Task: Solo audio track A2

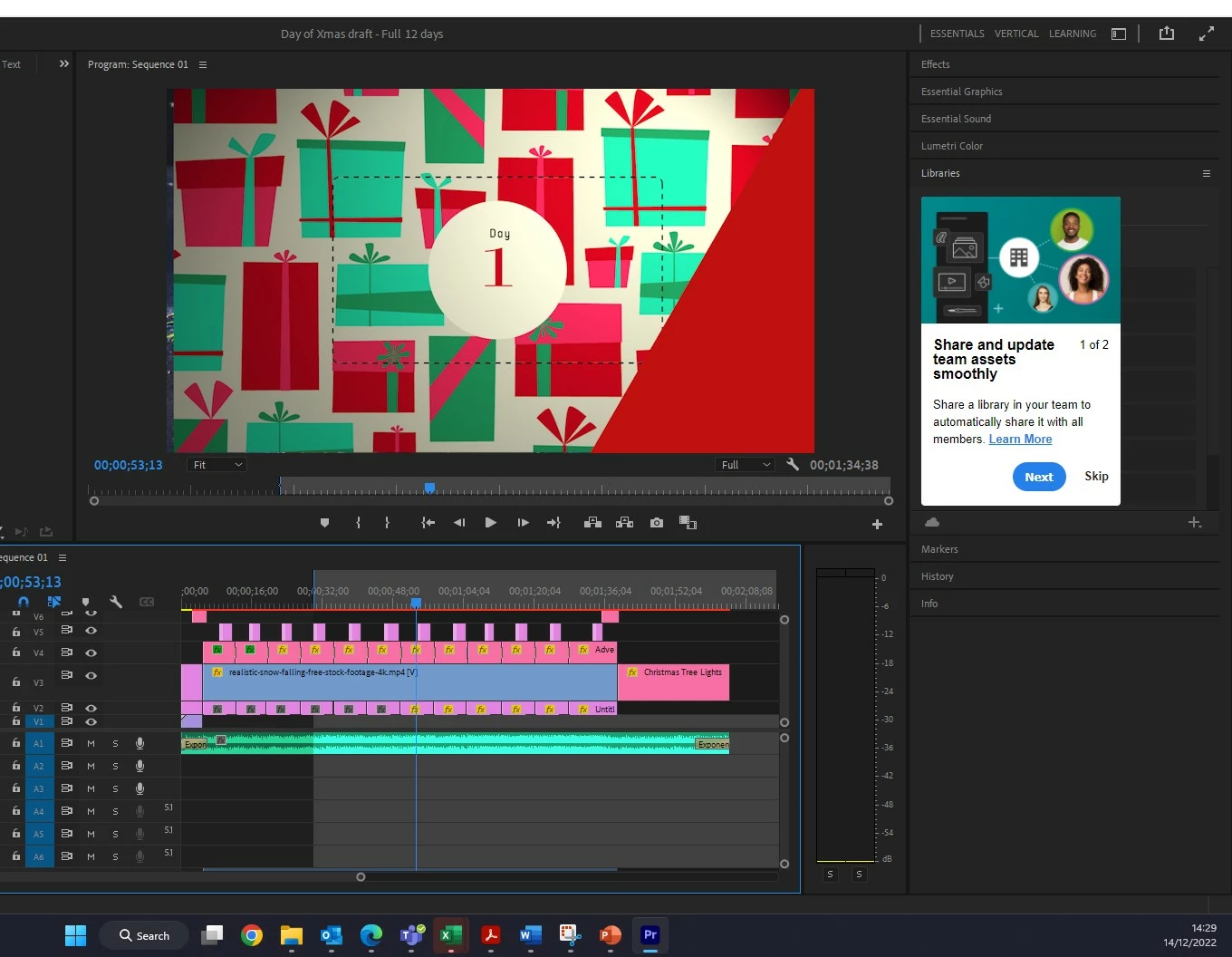Action: point(115,766)
